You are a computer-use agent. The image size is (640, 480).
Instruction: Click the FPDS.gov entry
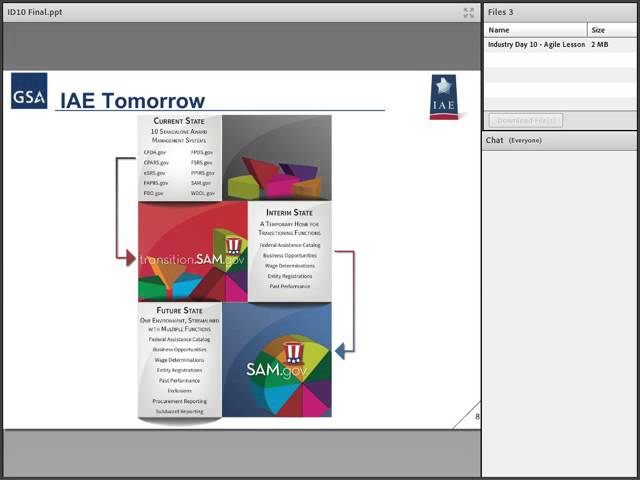click(202, 152)
